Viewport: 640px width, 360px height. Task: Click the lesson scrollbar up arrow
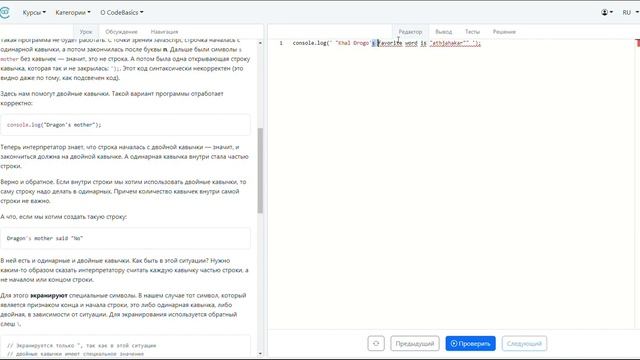(260, 42)
